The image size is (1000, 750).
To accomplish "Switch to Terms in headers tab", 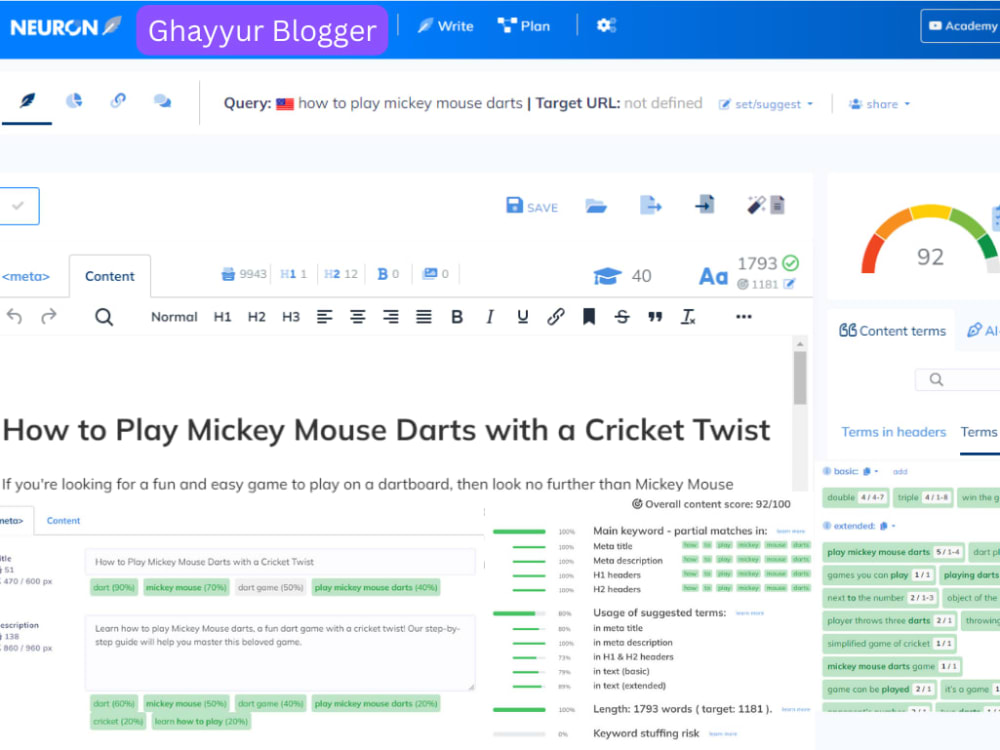I will click(893, 432).
